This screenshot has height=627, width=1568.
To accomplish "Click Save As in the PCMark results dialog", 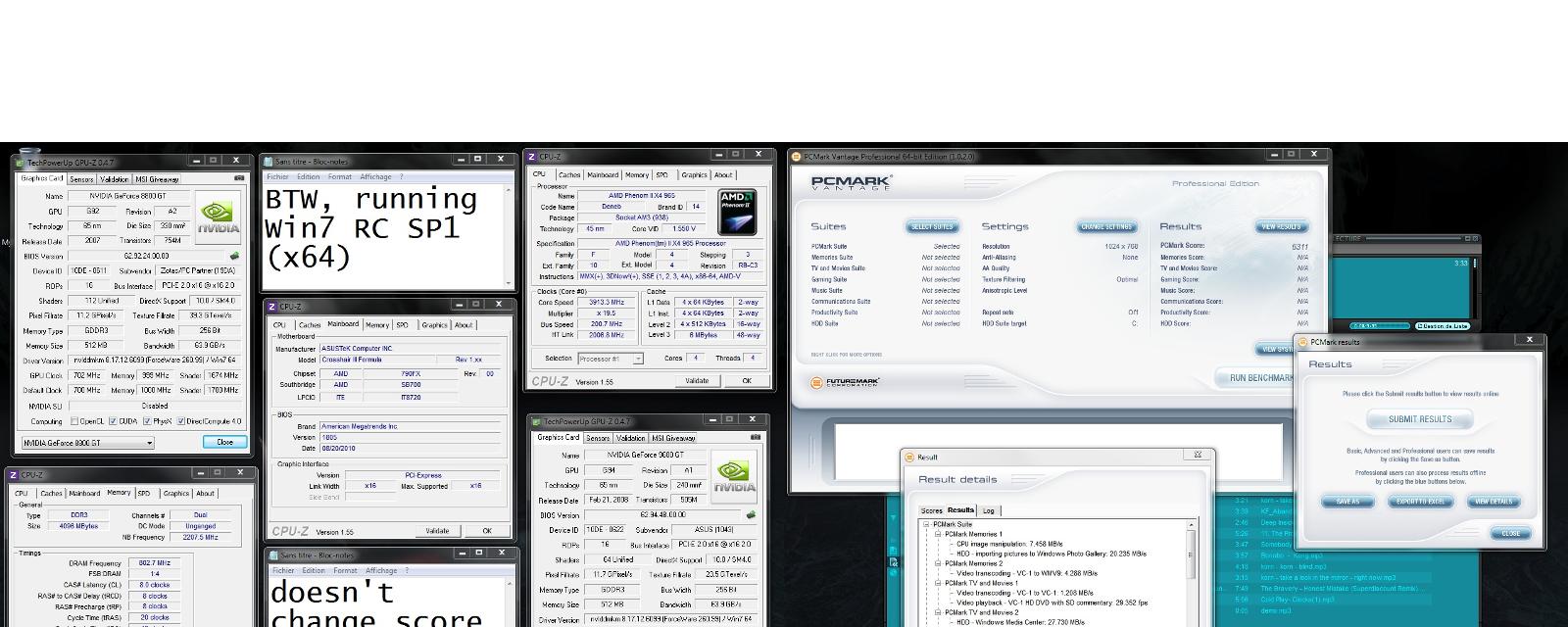I will (x=1347, y=502).
